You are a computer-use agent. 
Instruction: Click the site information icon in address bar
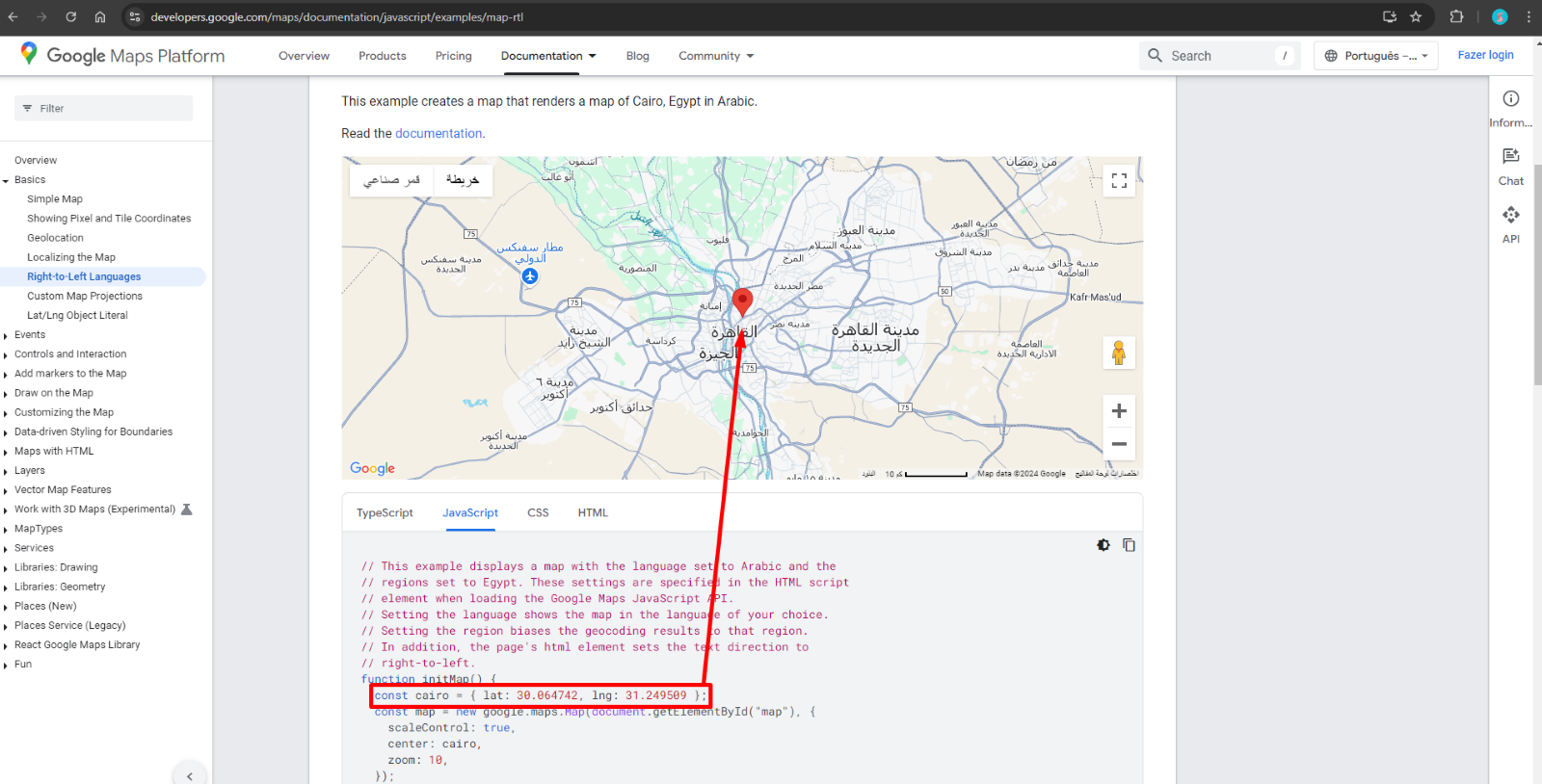pos(135,16)
